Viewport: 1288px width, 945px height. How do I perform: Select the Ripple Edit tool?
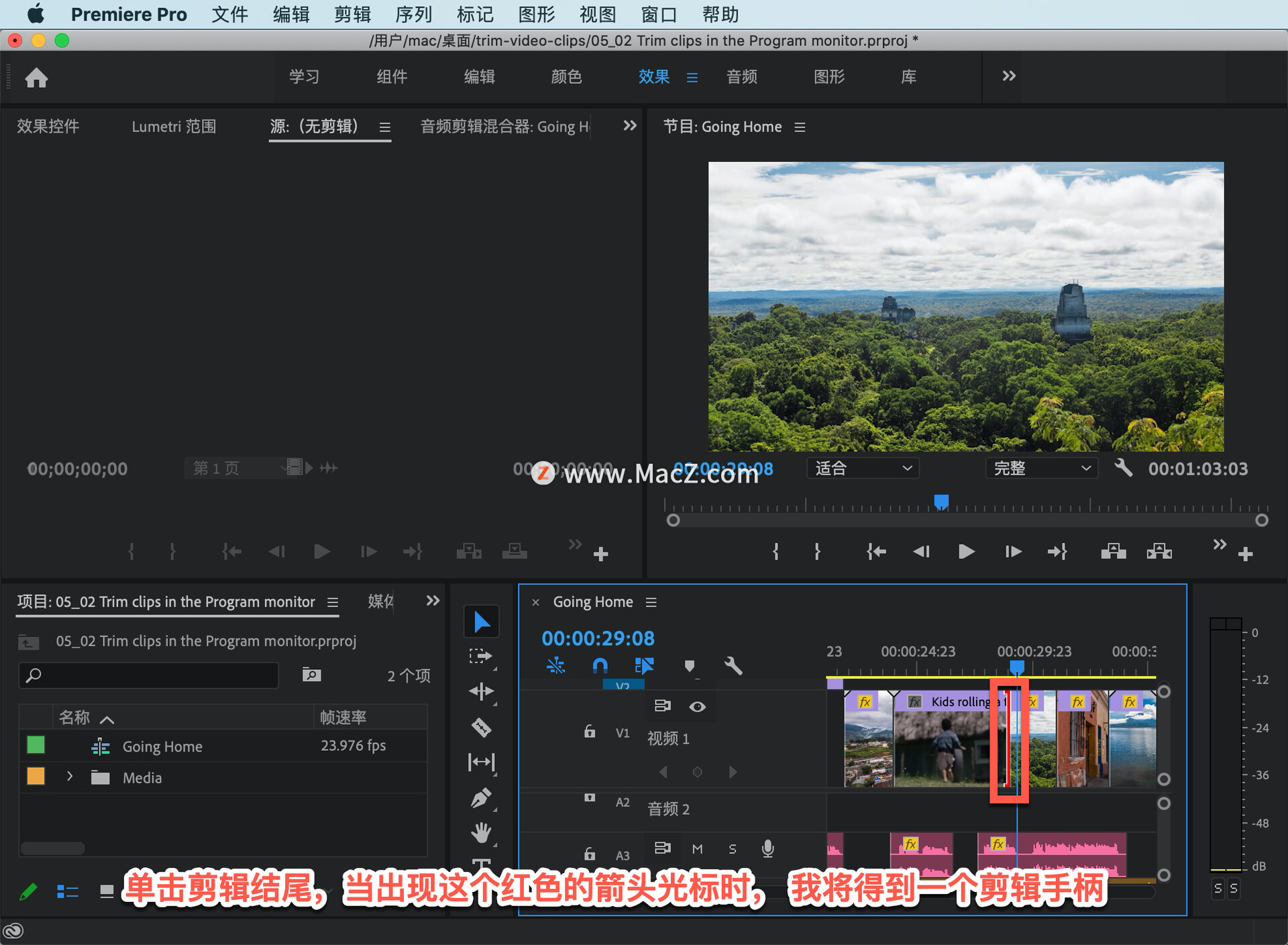coord(481,691)
